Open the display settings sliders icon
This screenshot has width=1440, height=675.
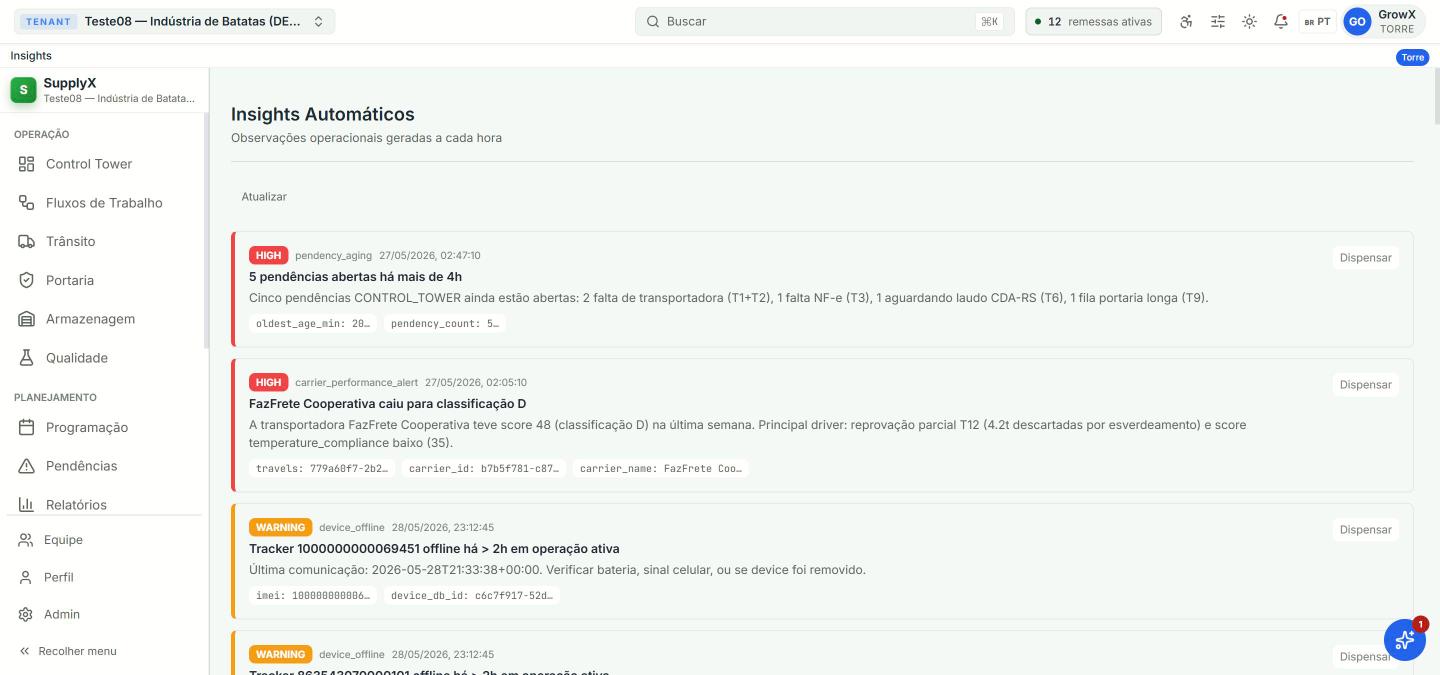[1218, 21]
